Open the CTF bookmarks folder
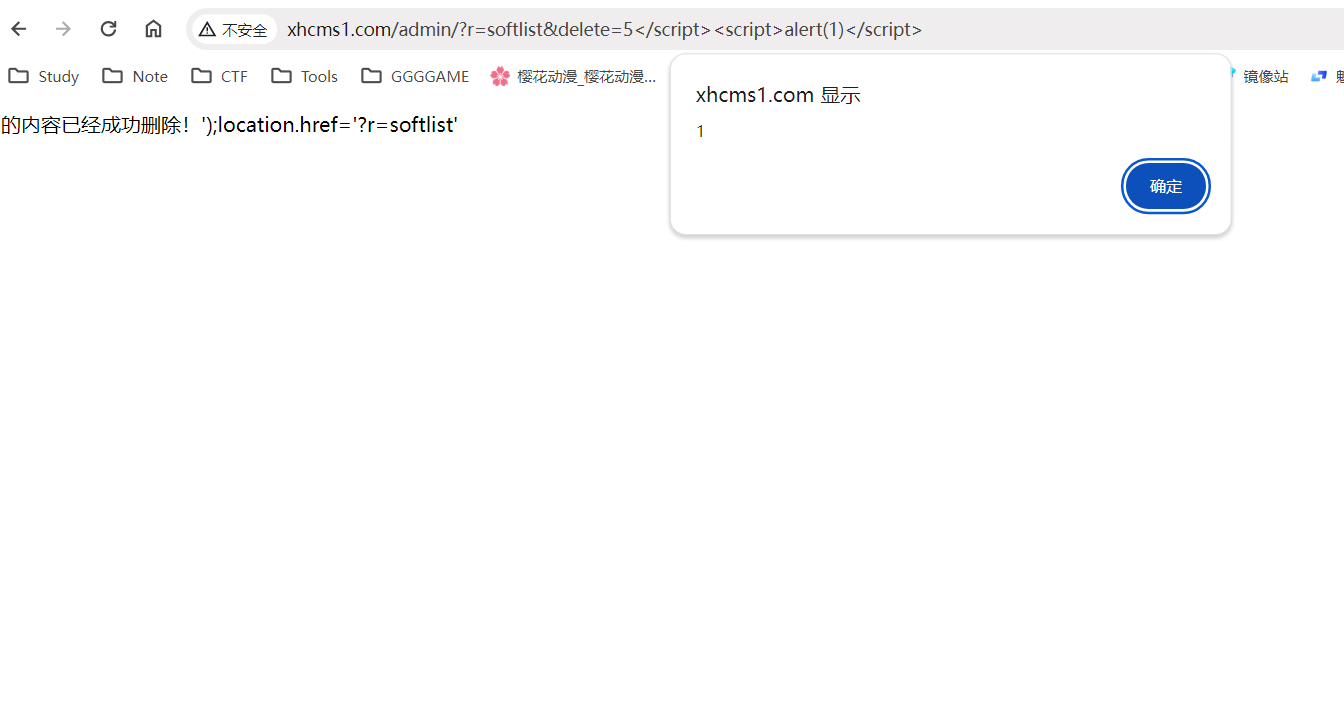Viewport: 1344px width, 708px height. (x=220, y=76)
